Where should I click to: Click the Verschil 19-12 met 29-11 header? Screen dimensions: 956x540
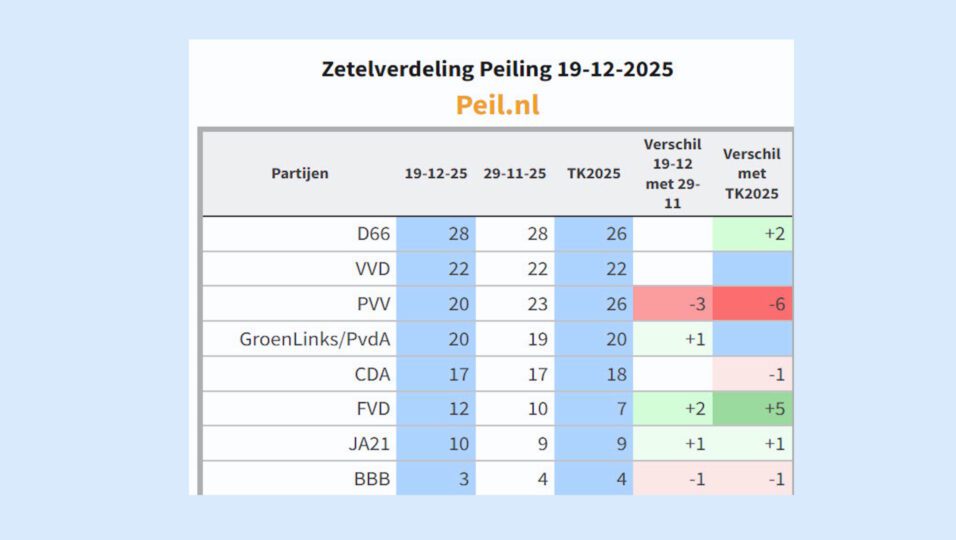(672, 173)
